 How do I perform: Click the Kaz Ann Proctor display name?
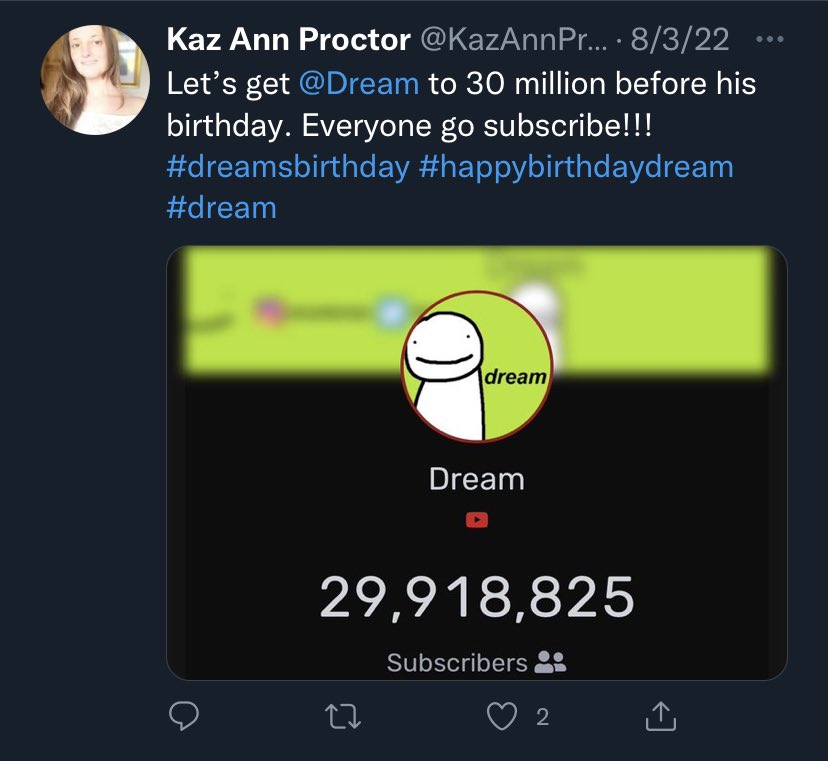click(x=288, y=40)
